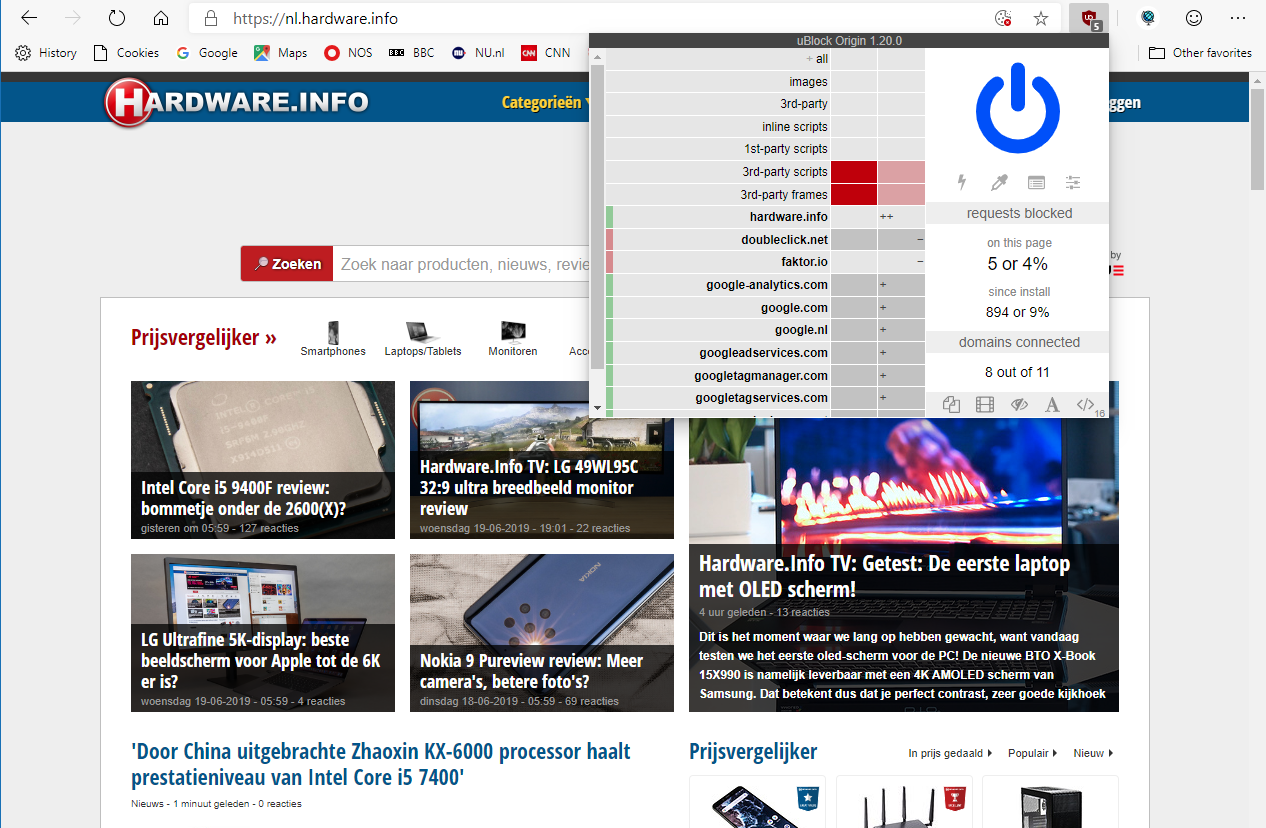Screen dimensions: 1266x828
Task: Expand the Categorieën menu
Action: click(x=545, y=102)
